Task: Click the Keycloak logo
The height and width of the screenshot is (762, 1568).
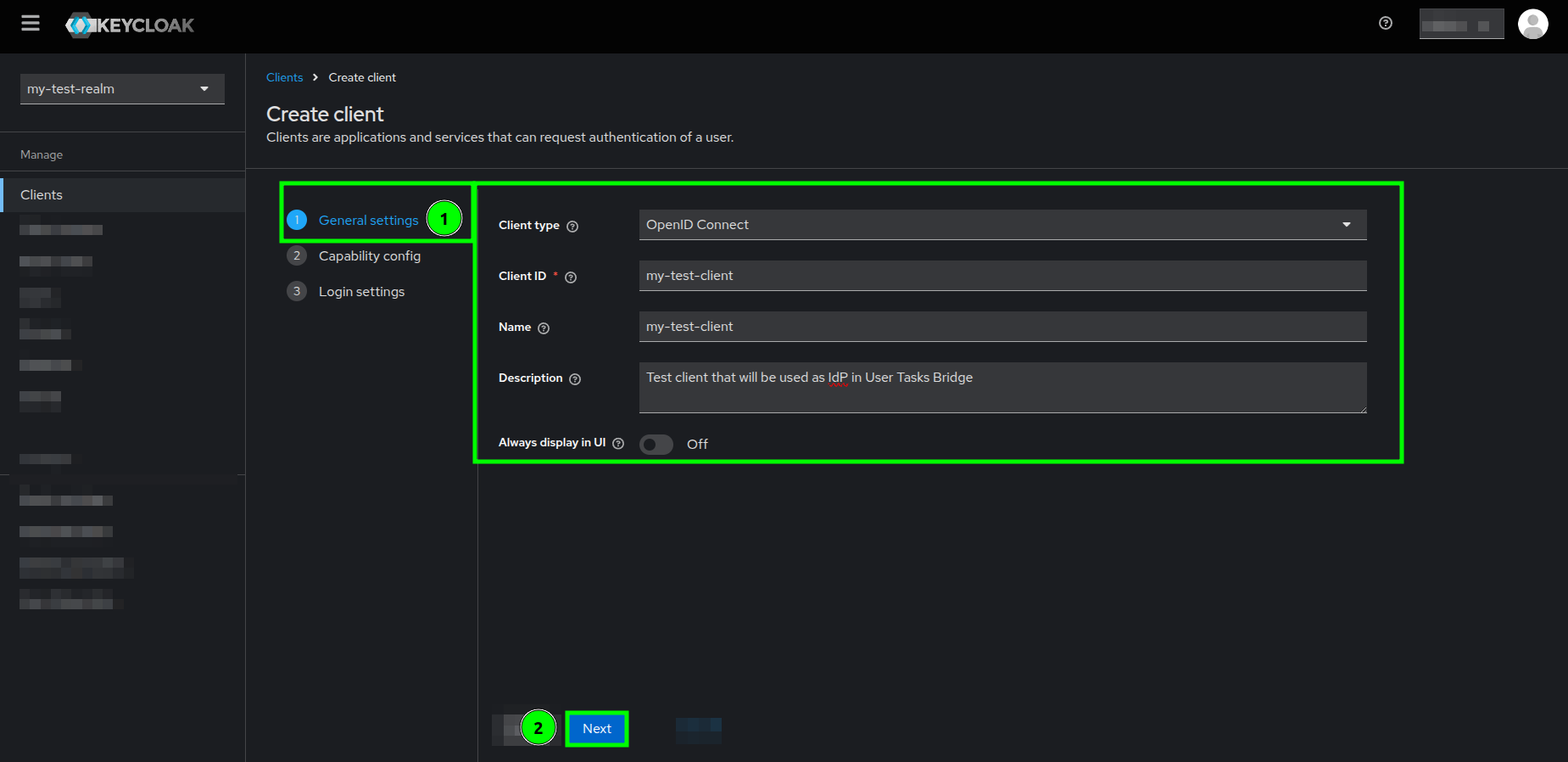Action: coord(130,25)
